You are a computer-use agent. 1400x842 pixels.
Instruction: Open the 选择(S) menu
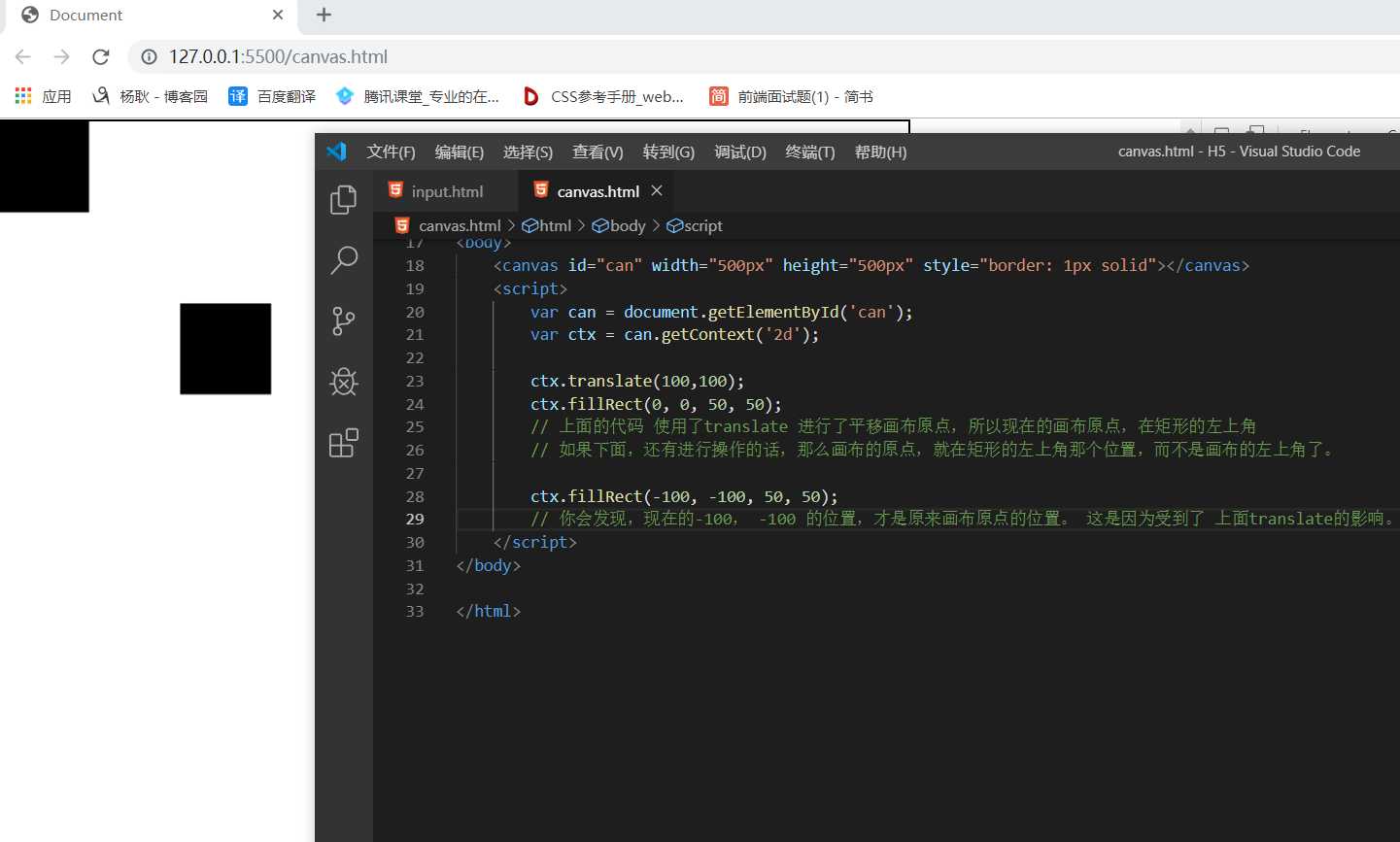point(528,152)
